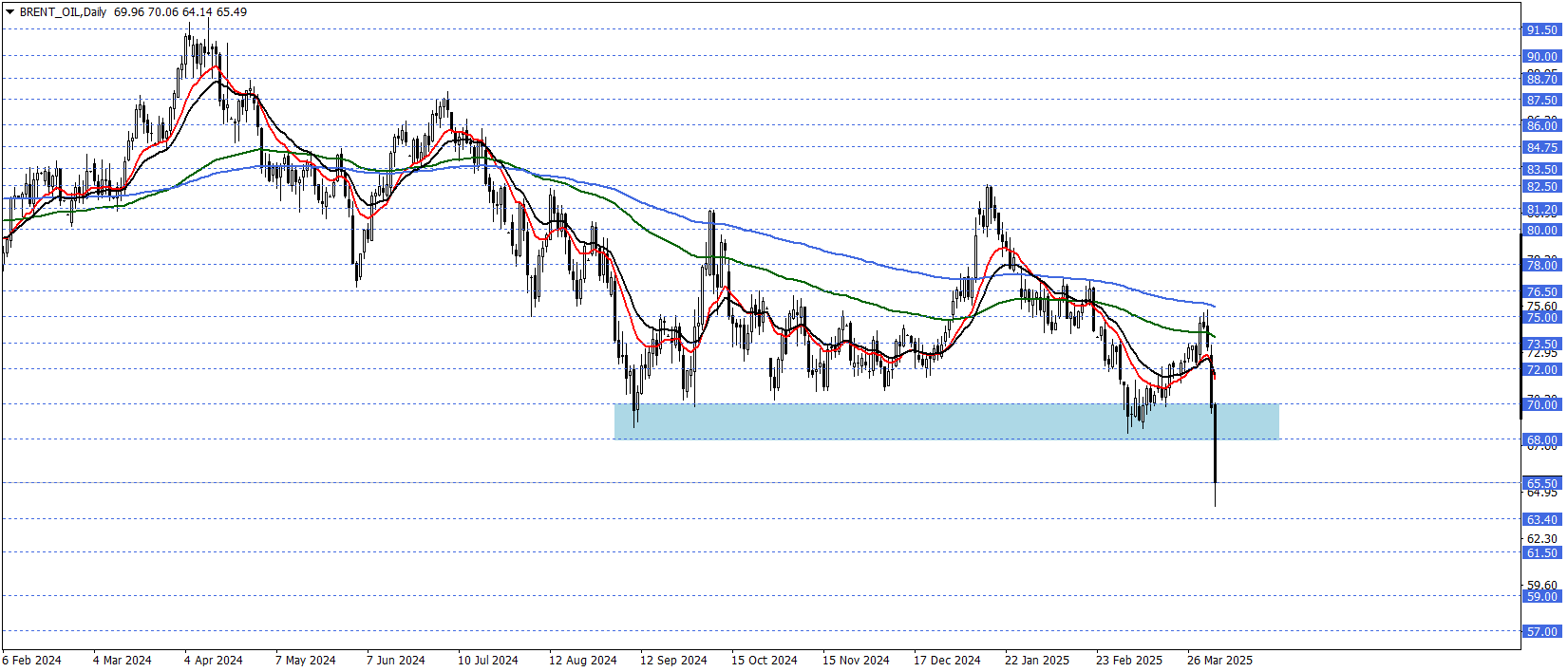
Task: Click the 7 May 2024 date label
Action: (x=306, y=661)
